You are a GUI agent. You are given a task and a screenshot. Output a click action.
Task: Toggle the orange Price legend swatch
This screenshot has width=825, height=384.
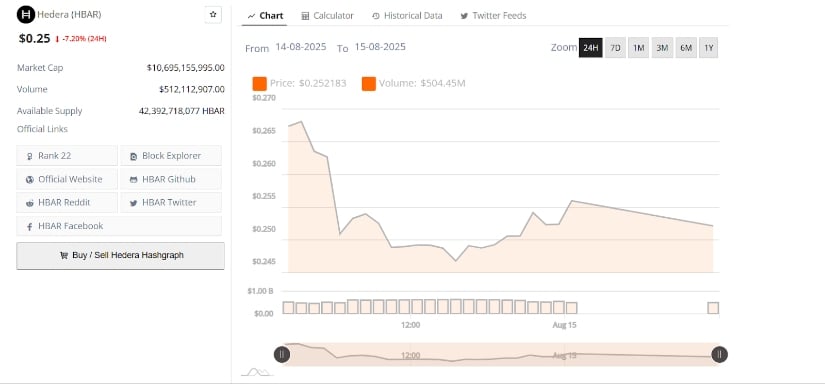click(x=259, y=83)
